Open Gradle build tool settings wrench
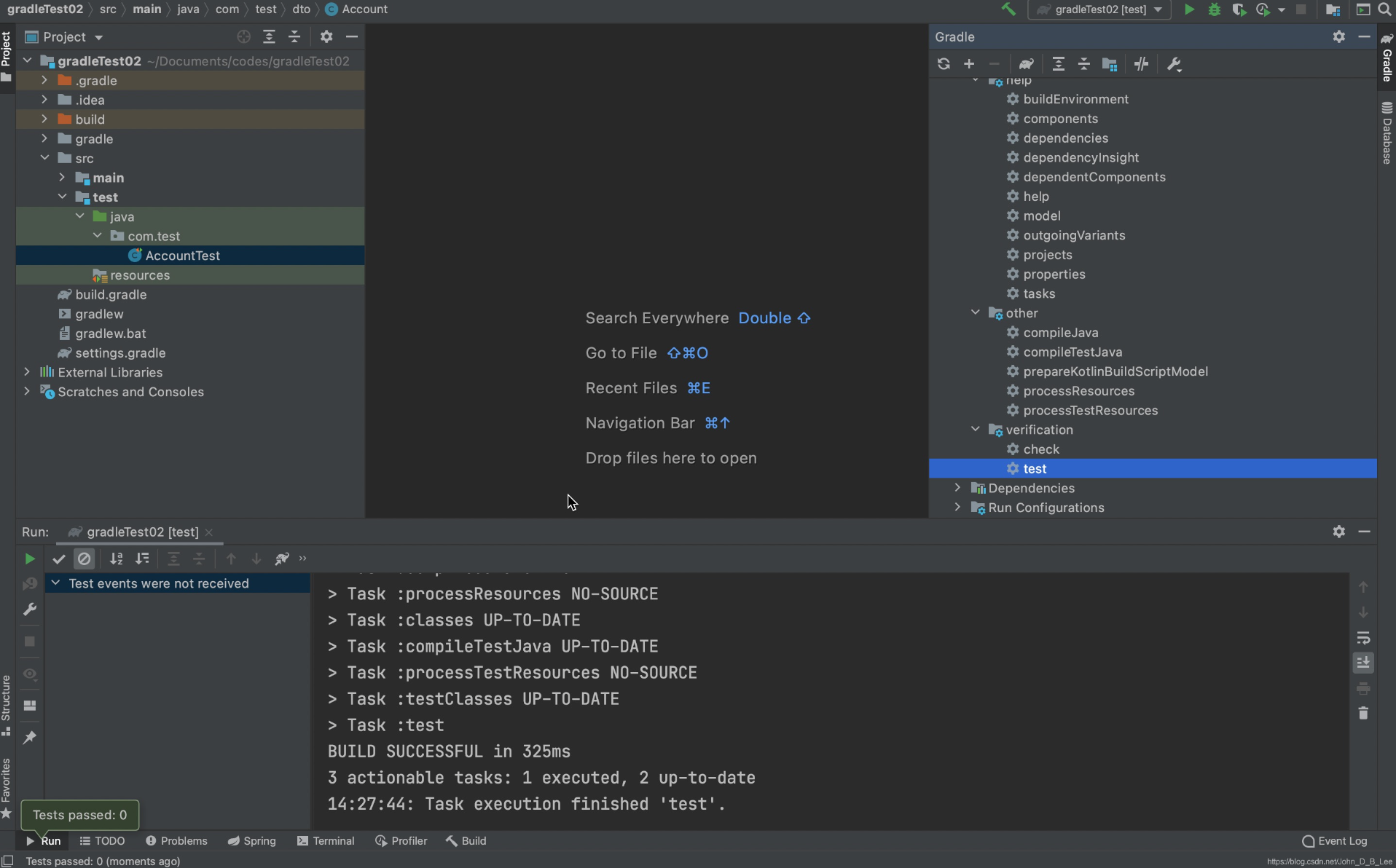Image resolution: width=1396 pixels, height=868 pixels. pyautogui.click(x=1174, y=64)
